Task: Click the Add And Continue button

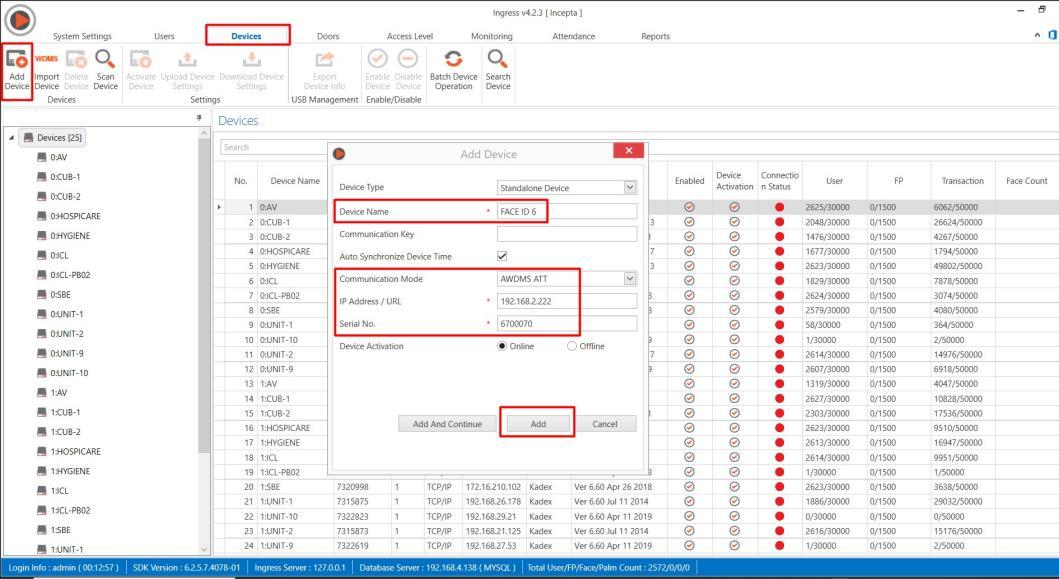Action: (447, 424)
